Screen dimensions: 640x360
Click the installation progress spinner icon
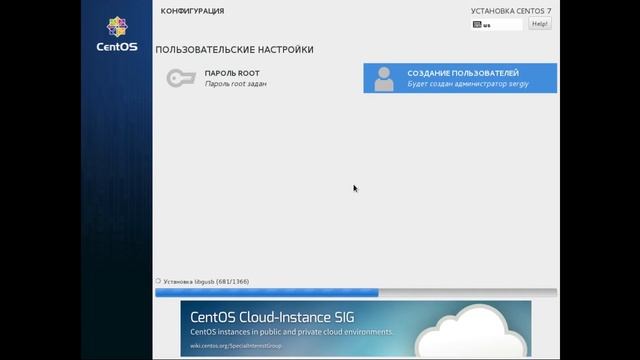pos(158,281)
